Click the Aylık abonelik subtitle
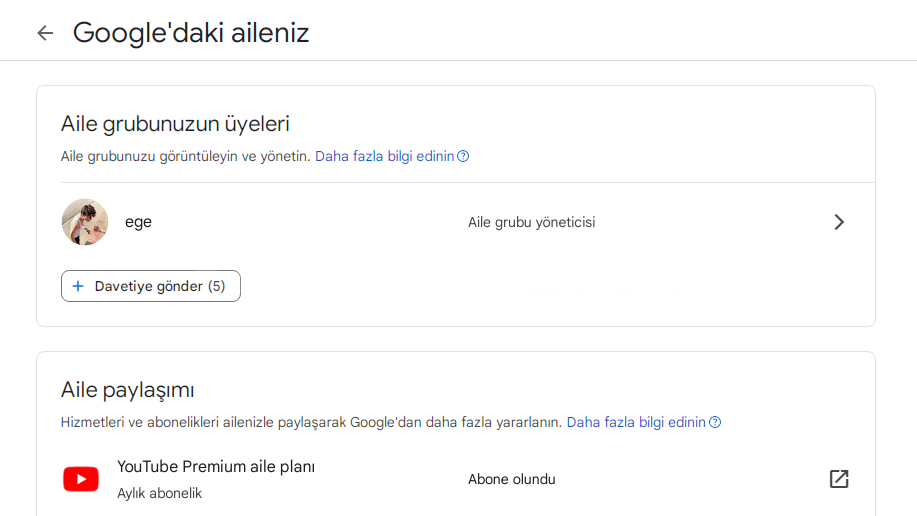 click(159, 493)
